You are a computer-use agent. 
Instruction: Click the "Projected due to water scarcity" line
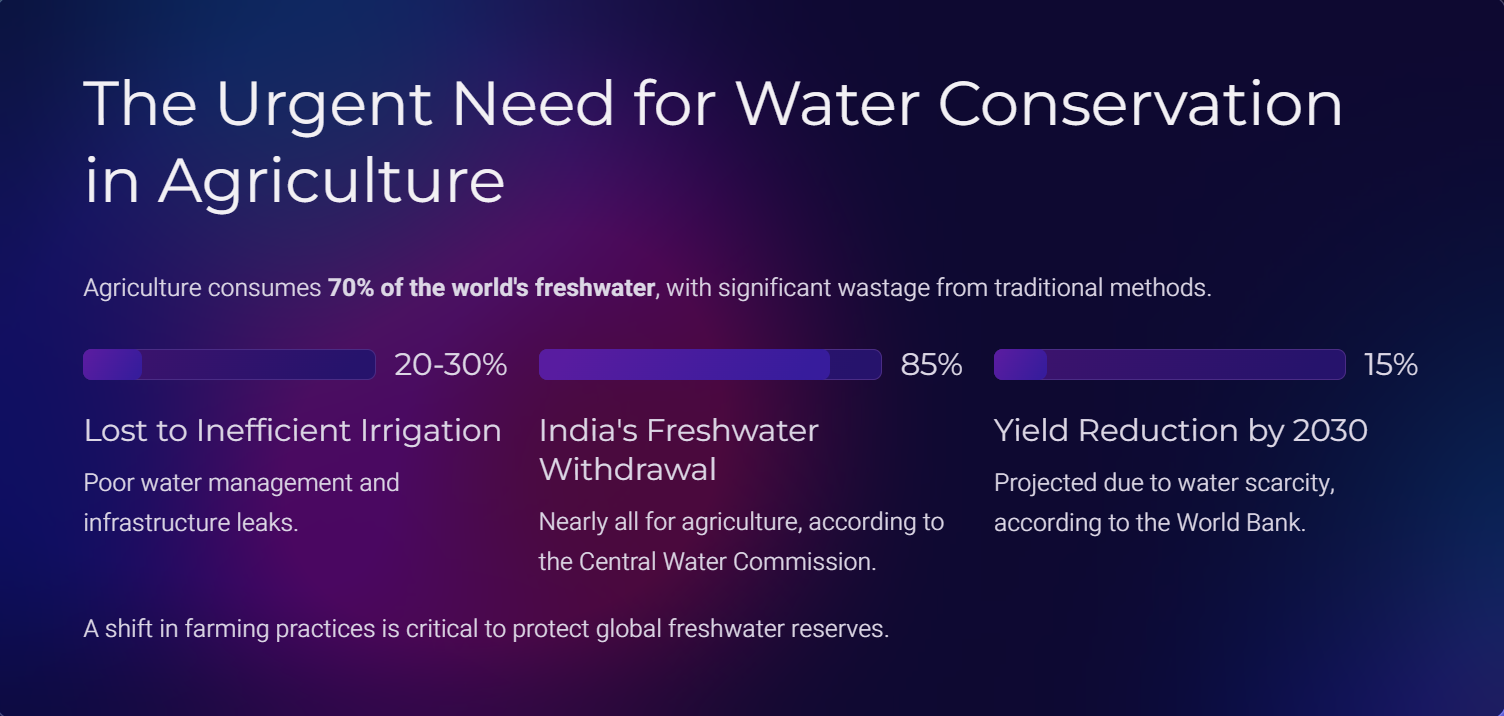coord(1164,483)
